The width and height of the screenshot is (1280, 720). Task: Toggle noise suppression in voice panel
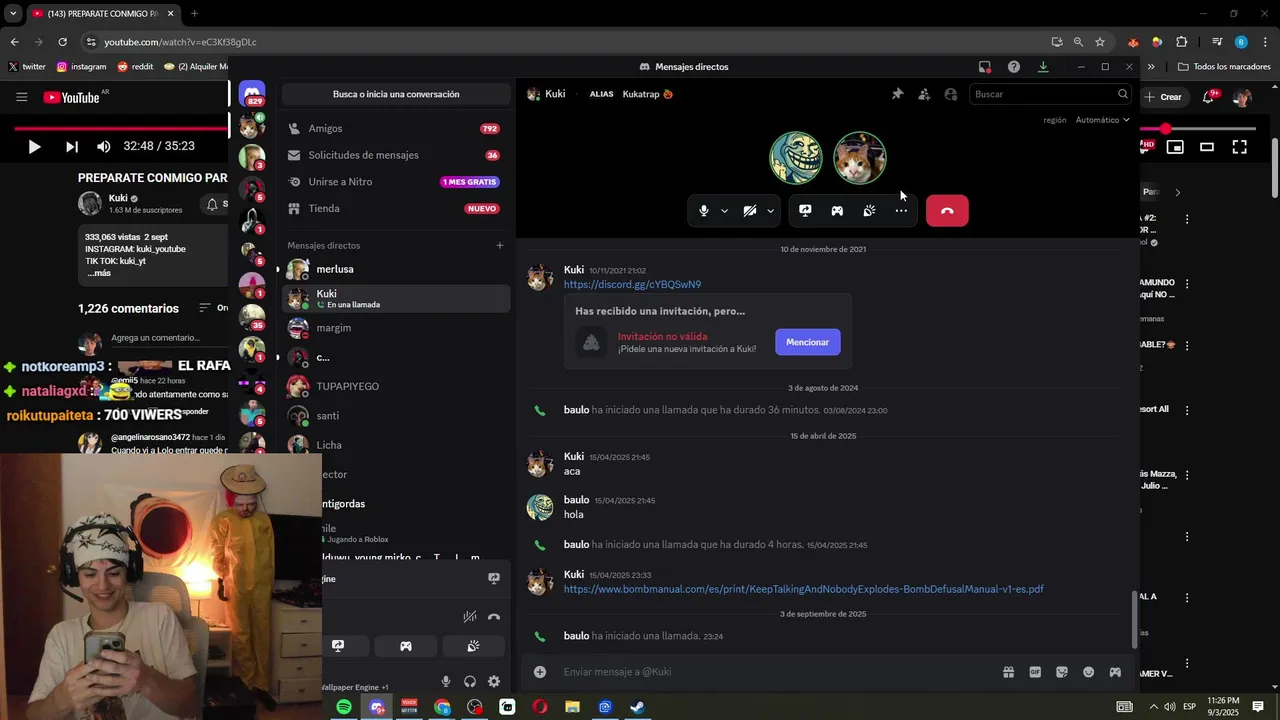(x=470, y=617)
